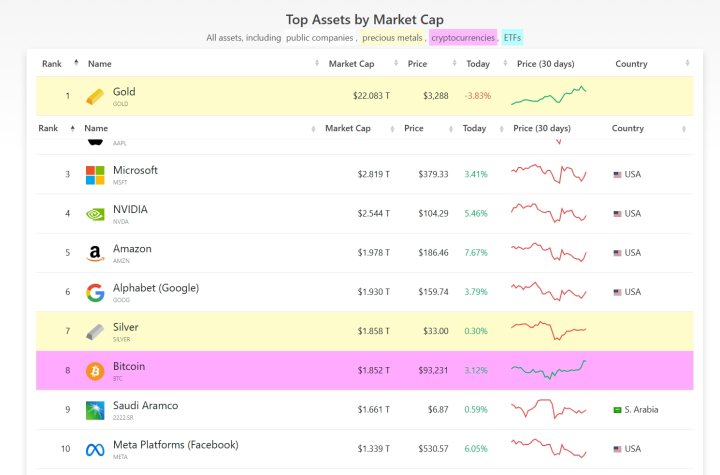
Task: Open the Silver asset page
Action: tap(126, 327)
